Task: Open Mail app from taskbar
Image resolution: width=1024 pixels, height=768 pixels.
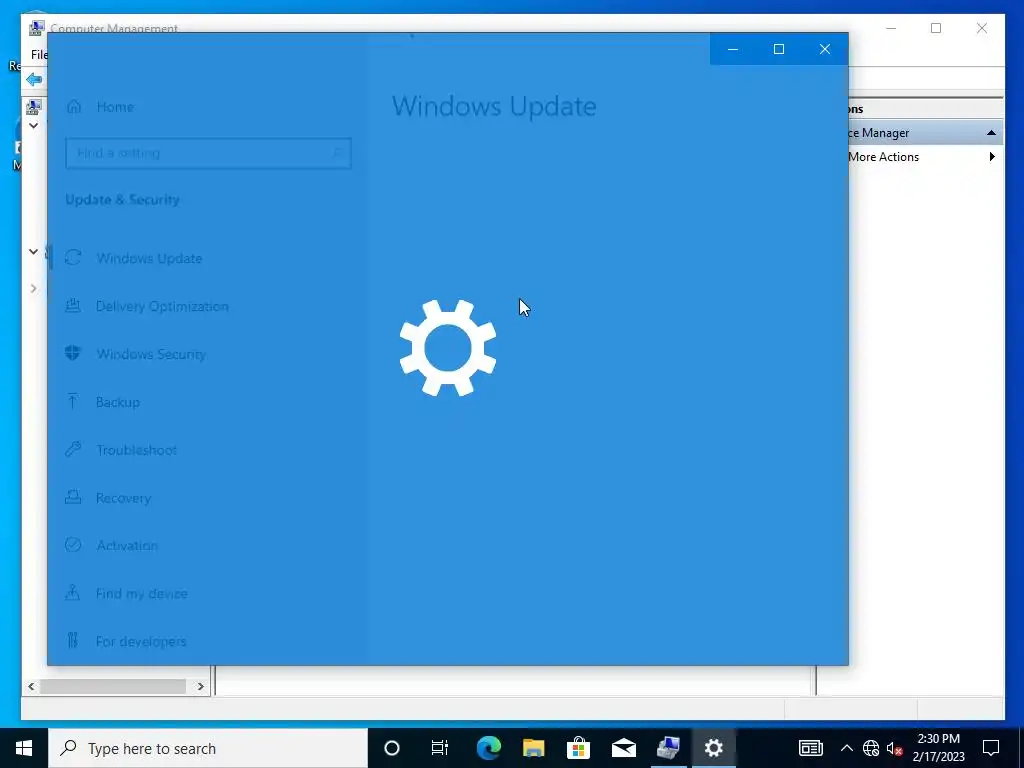Action: click(624, 748)
